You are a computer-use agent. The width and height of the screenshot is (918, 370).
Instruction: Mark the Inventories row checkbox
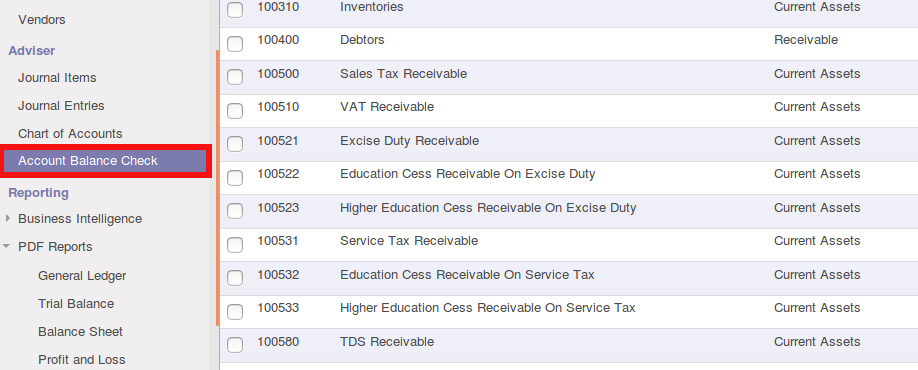tap(235, 10)
